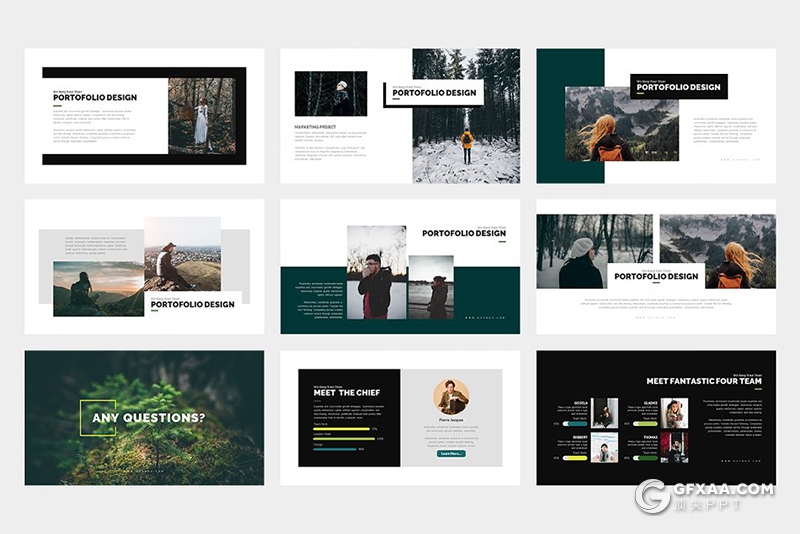The height and width of the screenshot is (534, 800).
Task: Click the Meet Fantastic Four Team title
Action: [x=704, y=381]
